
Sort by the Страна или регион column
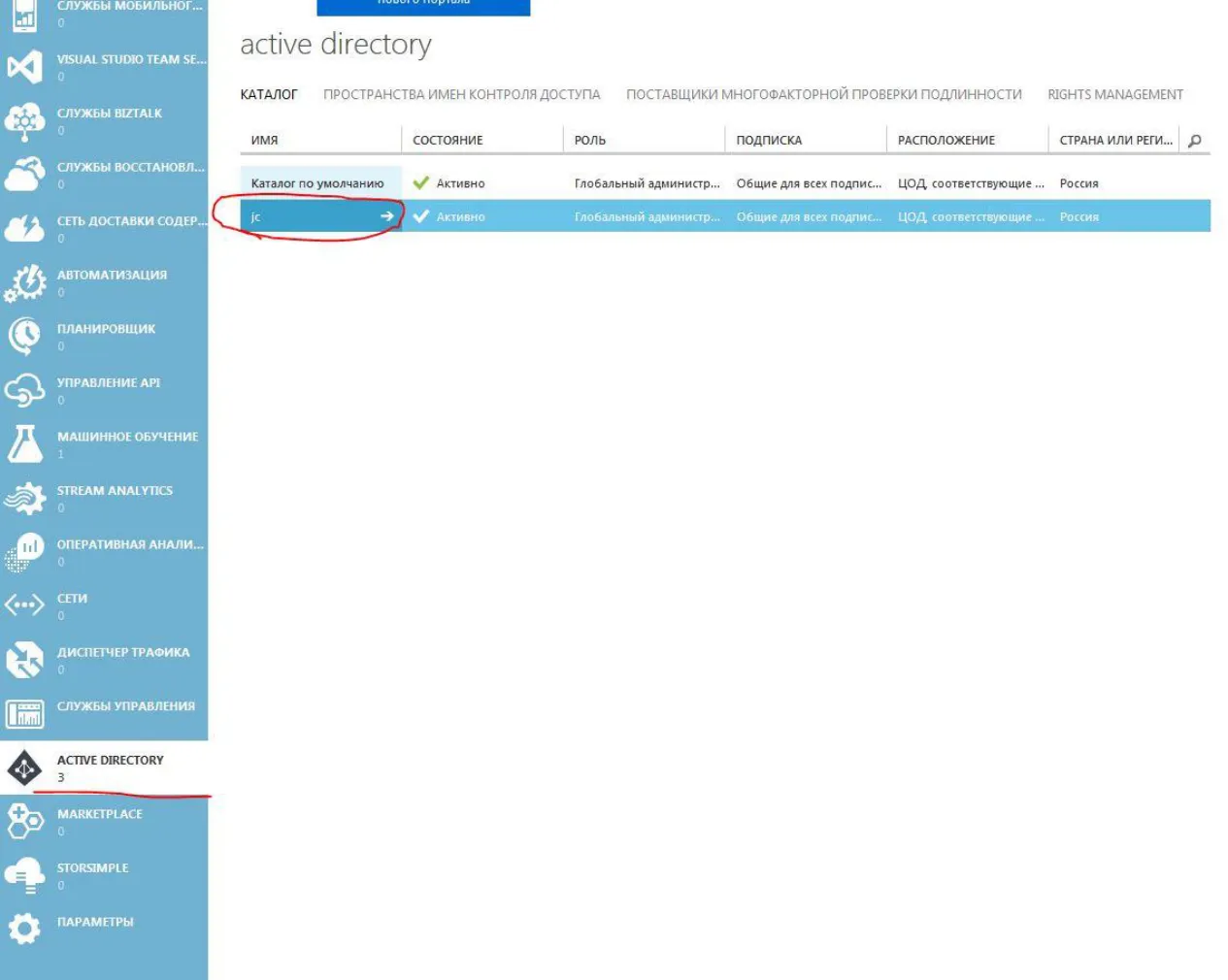coord(1114,141)
